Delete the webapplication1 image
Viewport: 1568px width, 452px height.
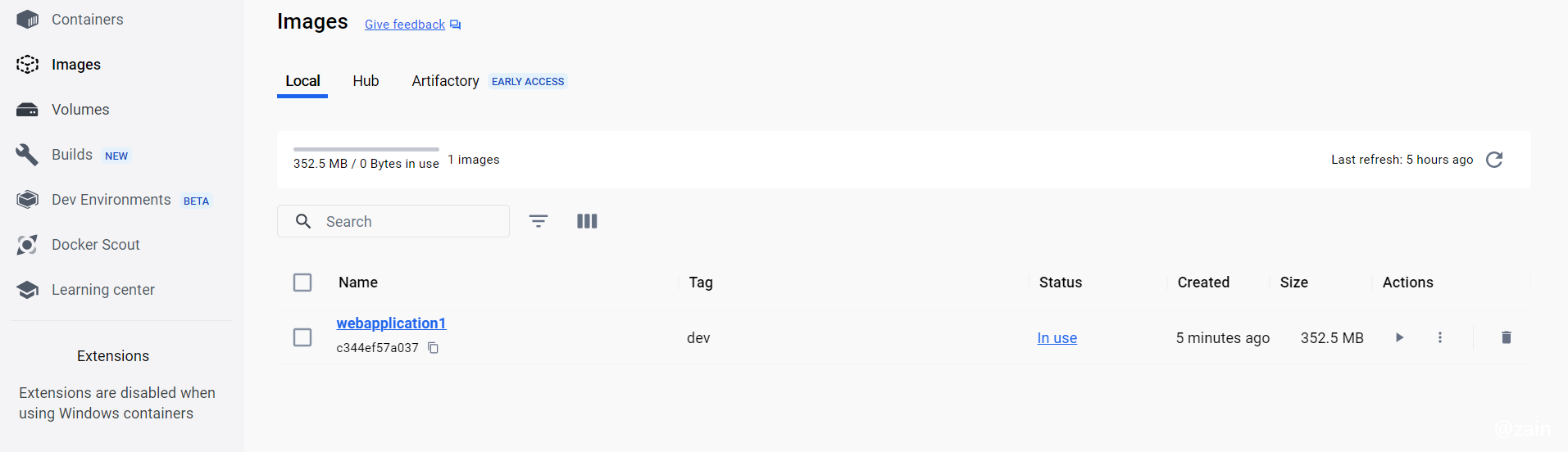point(1506,337)
